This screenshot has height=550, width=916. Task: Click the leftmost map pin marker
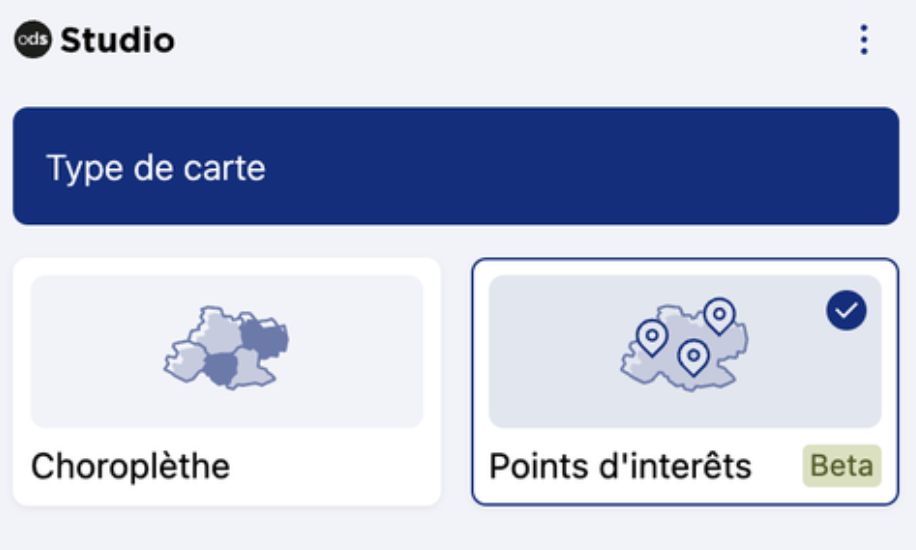pyautogui.click(x=652, y=335)
